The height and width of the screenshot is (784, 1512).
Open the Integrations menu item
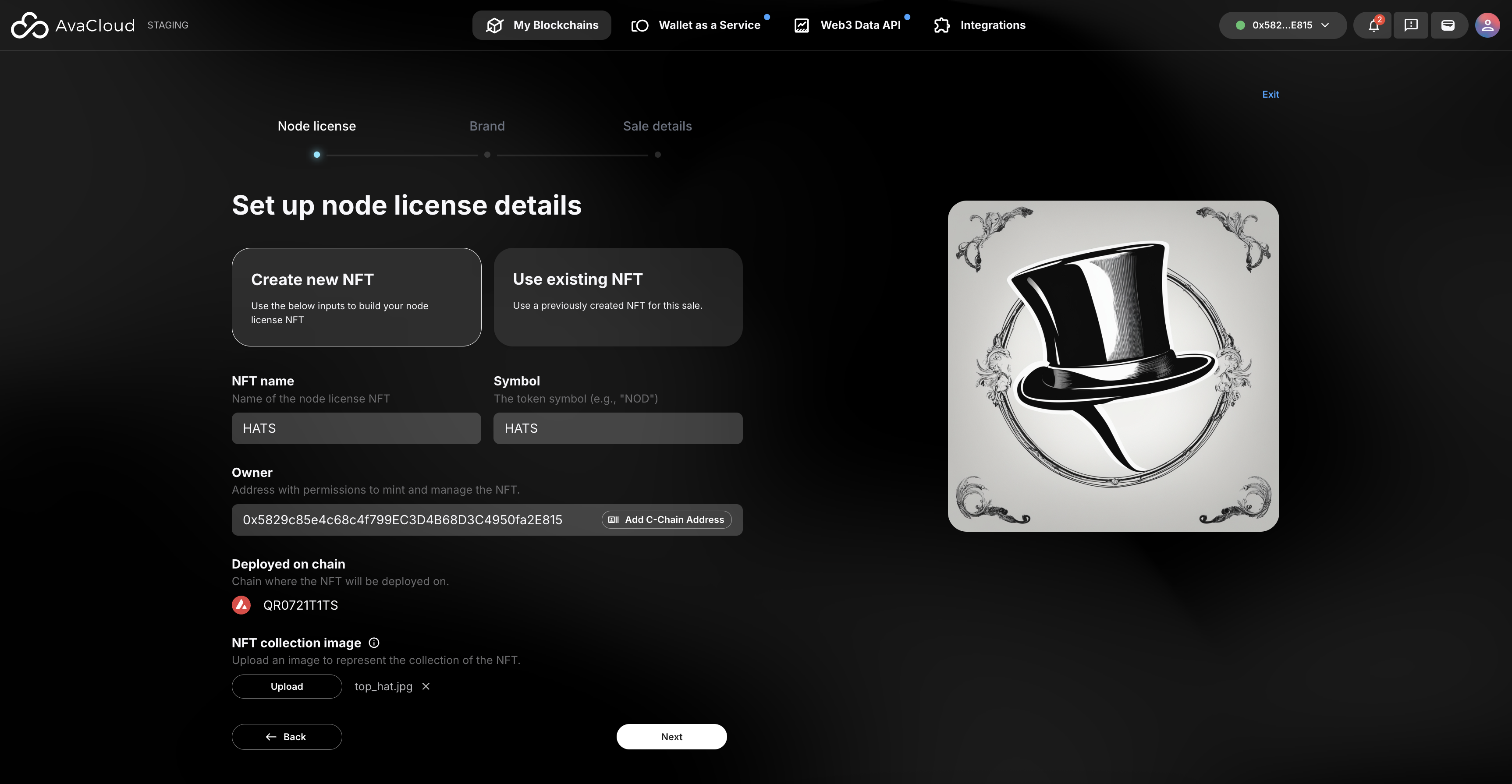[x=980, y=25]
